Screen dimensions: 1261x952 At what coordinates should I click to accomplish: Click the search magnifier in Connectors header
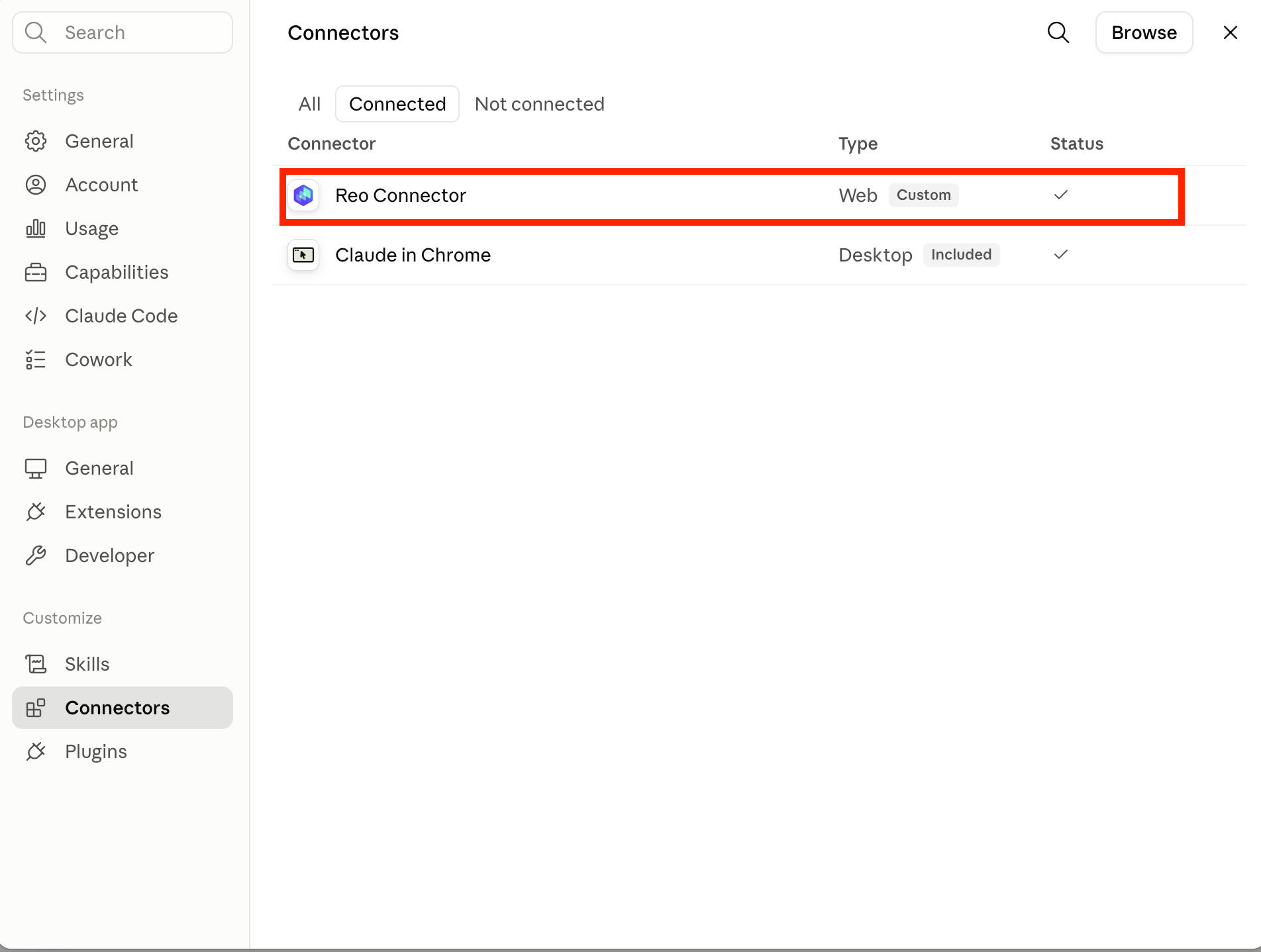pyautogui.click(x=1058, y=32)
